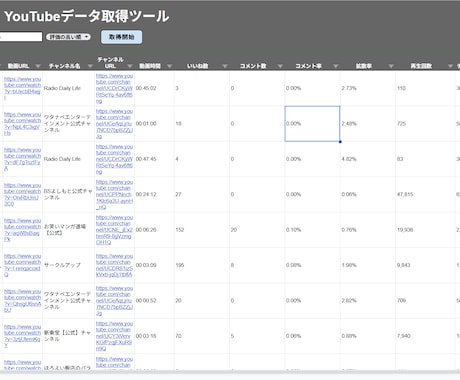The width and height of the screenshot is (460, 380).
Task: Open the filter arrow for チャンネル名 column
Action: (x=90, y=66)
